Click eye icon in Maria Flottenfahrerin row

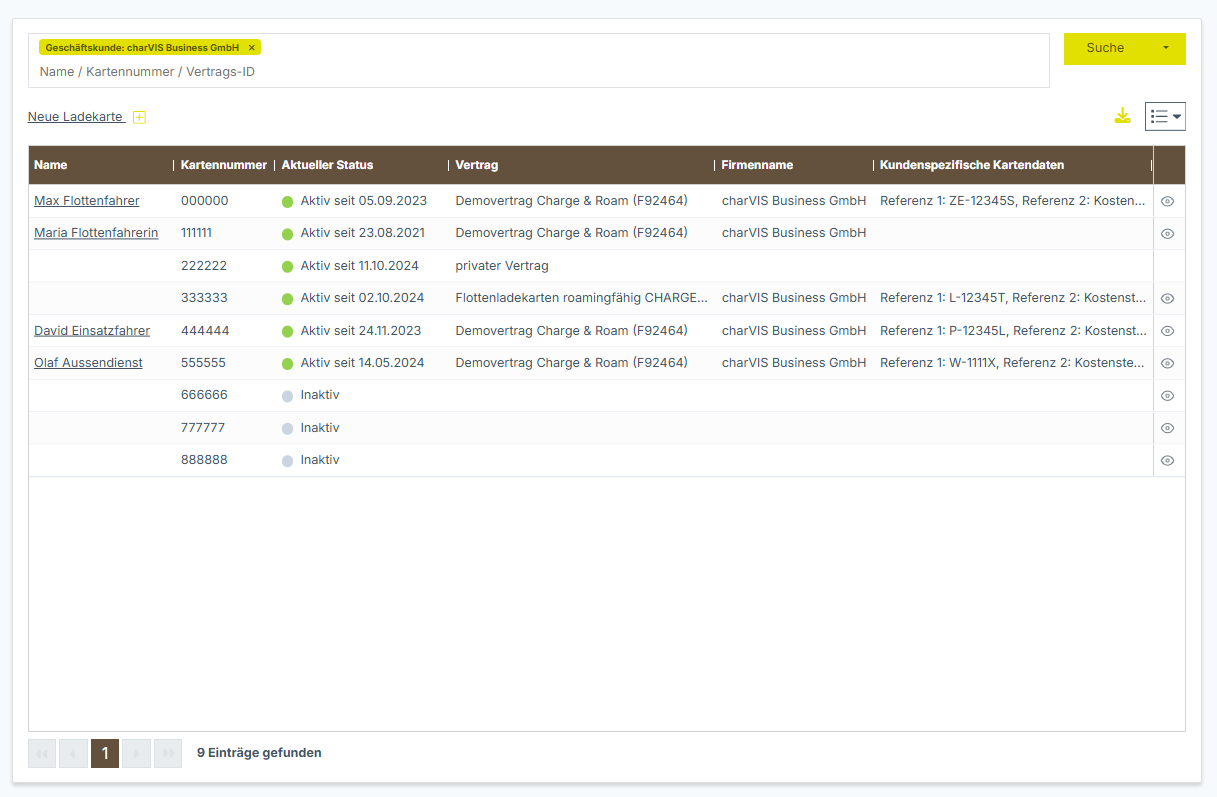pos(1167,234)
